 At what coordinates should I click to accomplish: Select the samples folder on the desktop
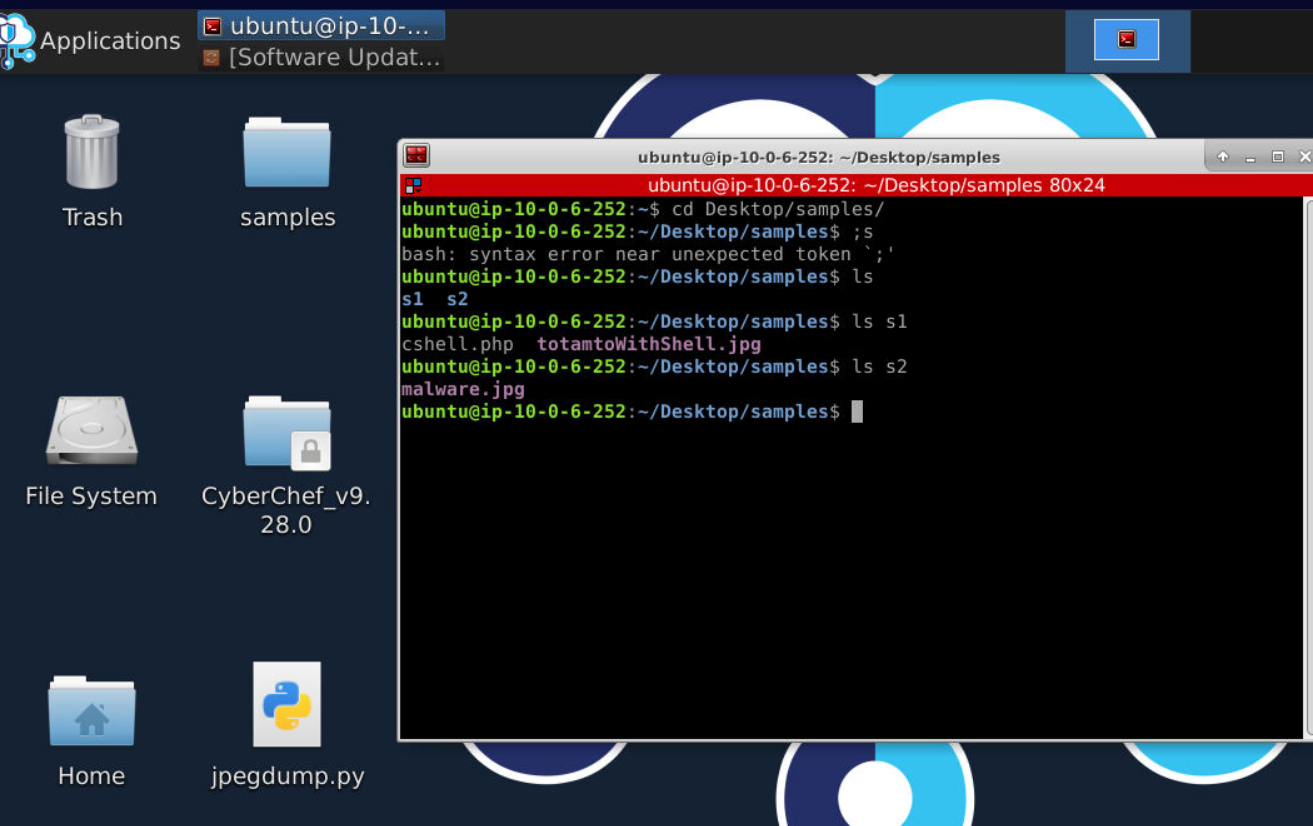coord(287,172)
